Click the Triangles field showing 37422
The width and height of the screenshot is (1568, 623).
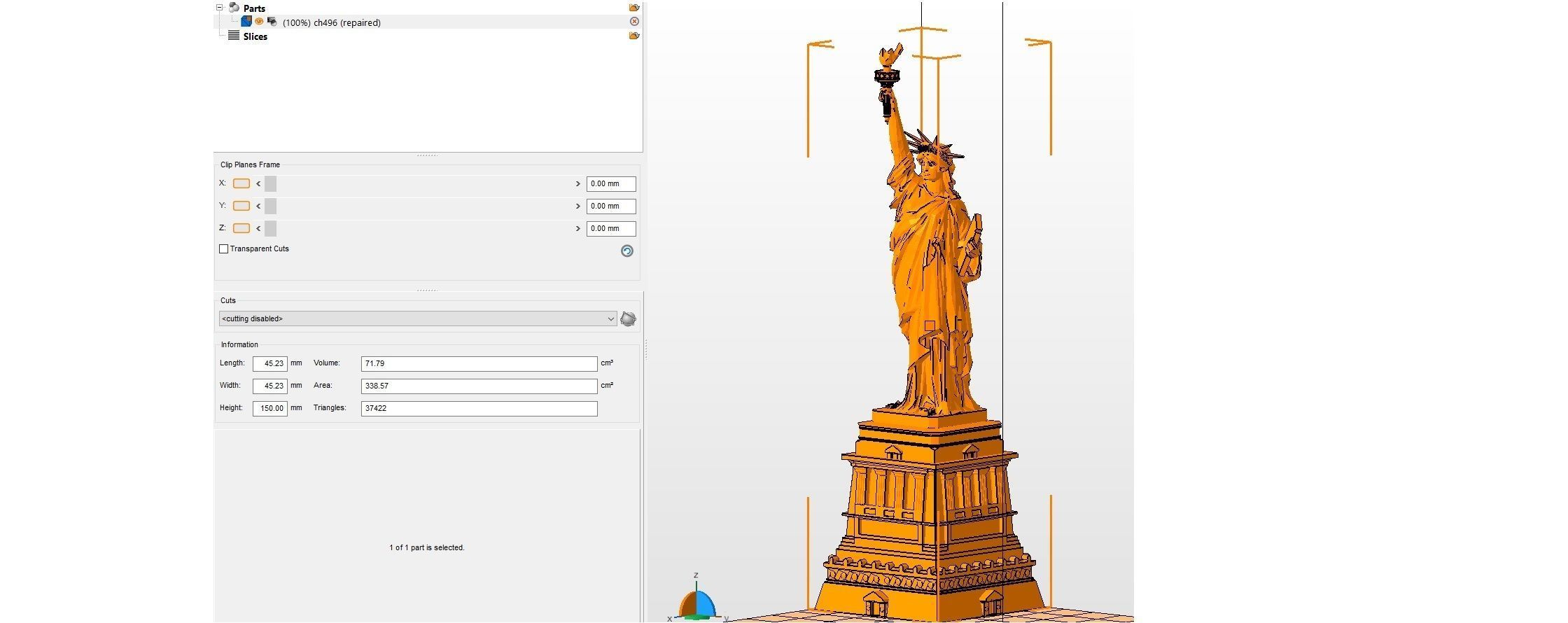coord(479,409)
